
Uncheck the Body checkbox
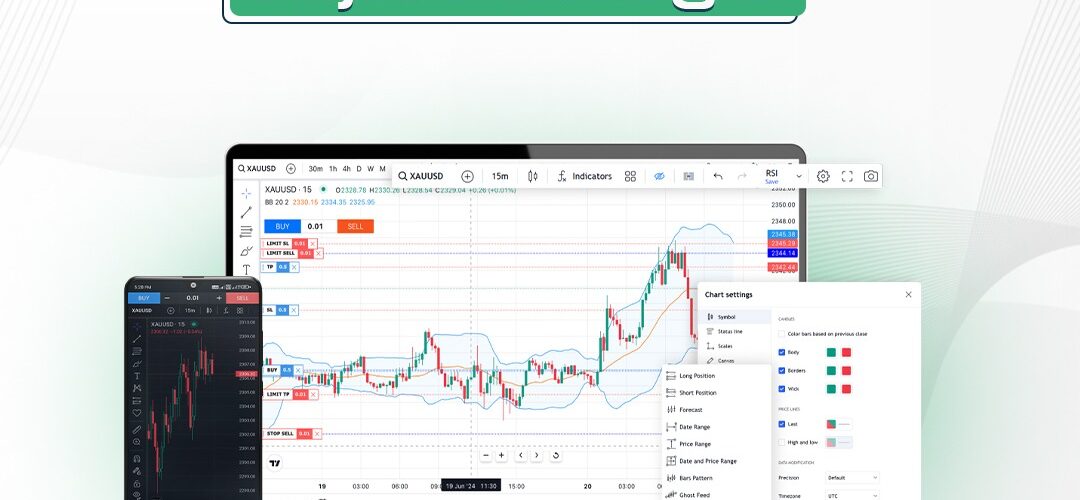pyautogui.click(x=782, y=352)
